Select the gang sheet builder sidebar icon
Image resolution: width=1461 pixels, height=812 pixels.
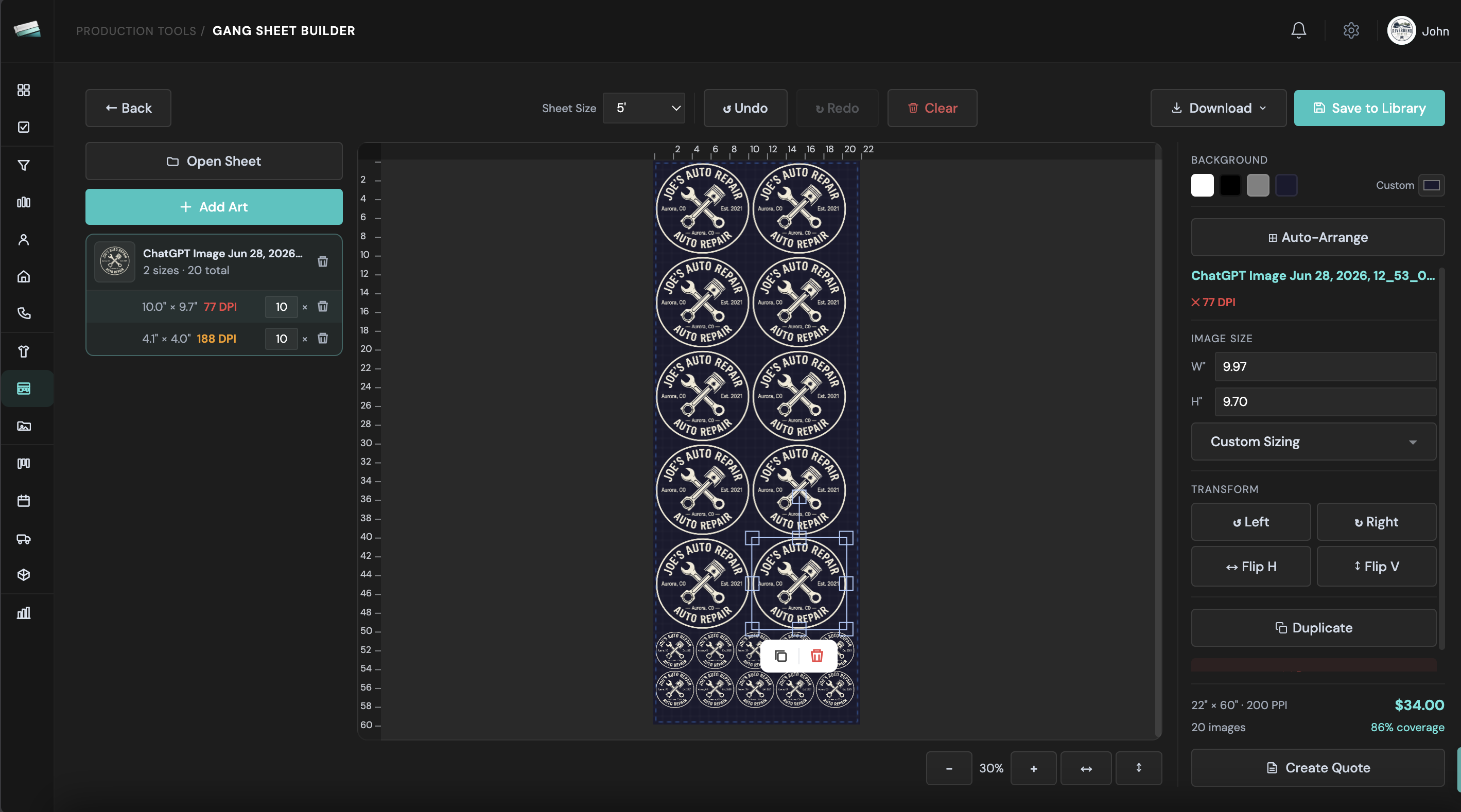click(23, 389)
